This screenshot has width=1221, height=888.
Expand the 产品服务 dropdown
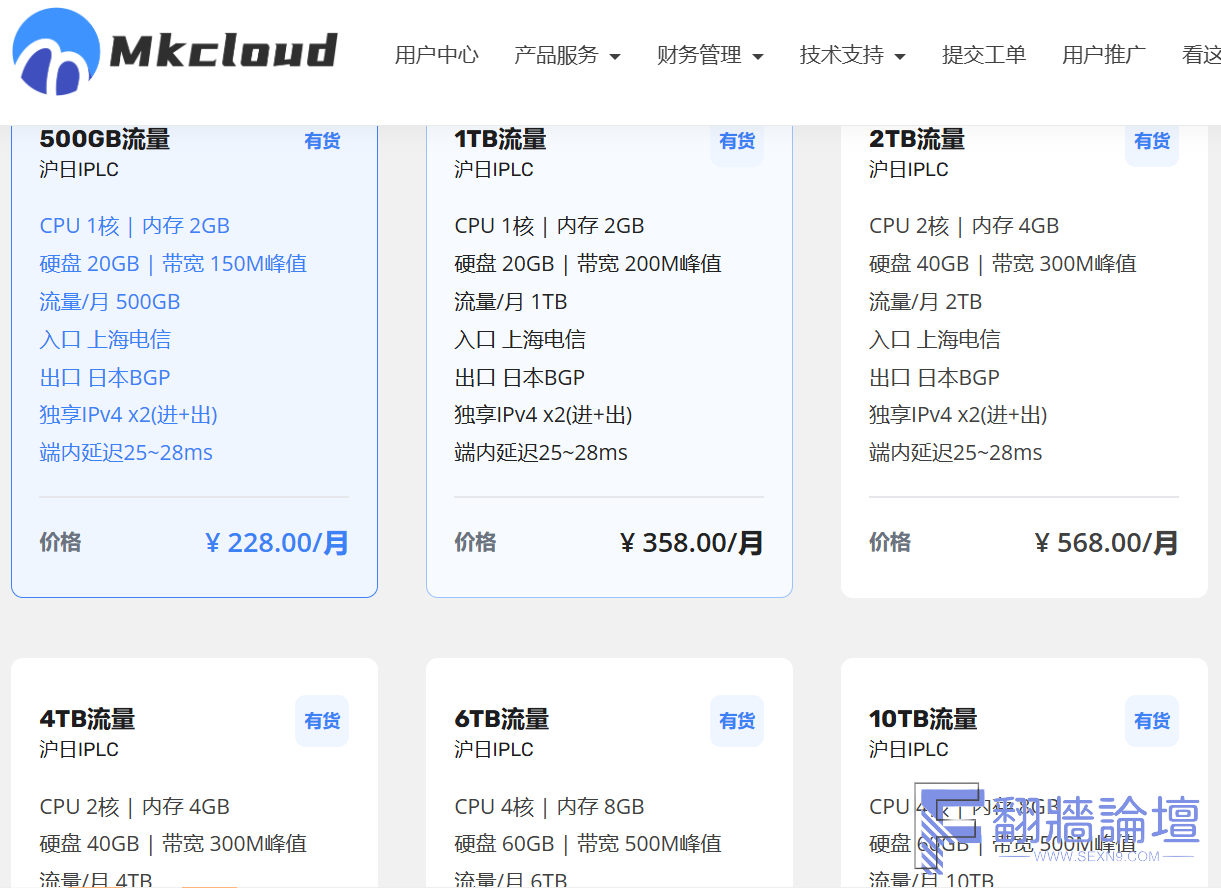tap(566, 55)
